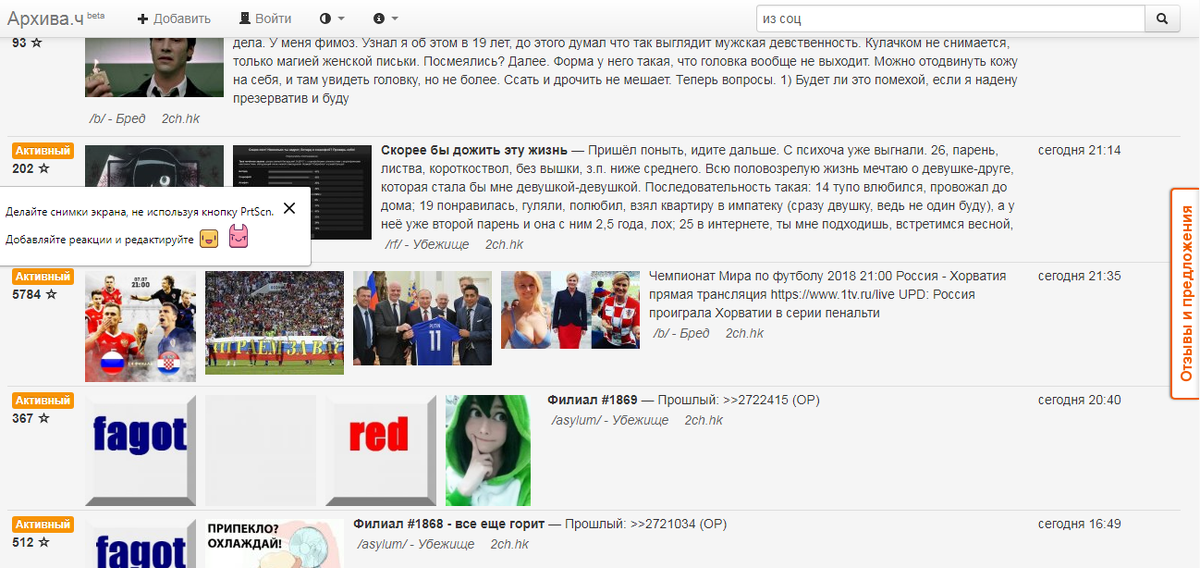
Task: Click Активный badge of thread 512
Action: (43, 524)
